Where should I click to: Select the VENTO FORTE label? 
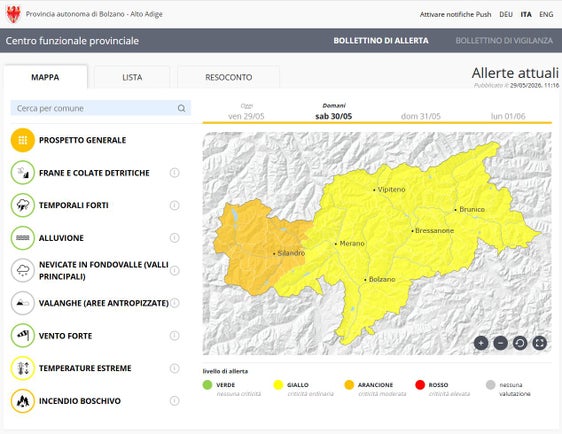coord(65,336)
